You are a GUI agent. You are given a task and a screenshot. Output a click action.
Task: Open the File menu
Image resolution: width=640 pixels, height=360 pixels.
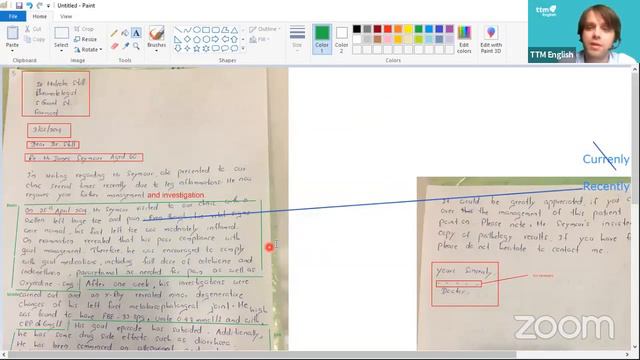pos(13,16)
